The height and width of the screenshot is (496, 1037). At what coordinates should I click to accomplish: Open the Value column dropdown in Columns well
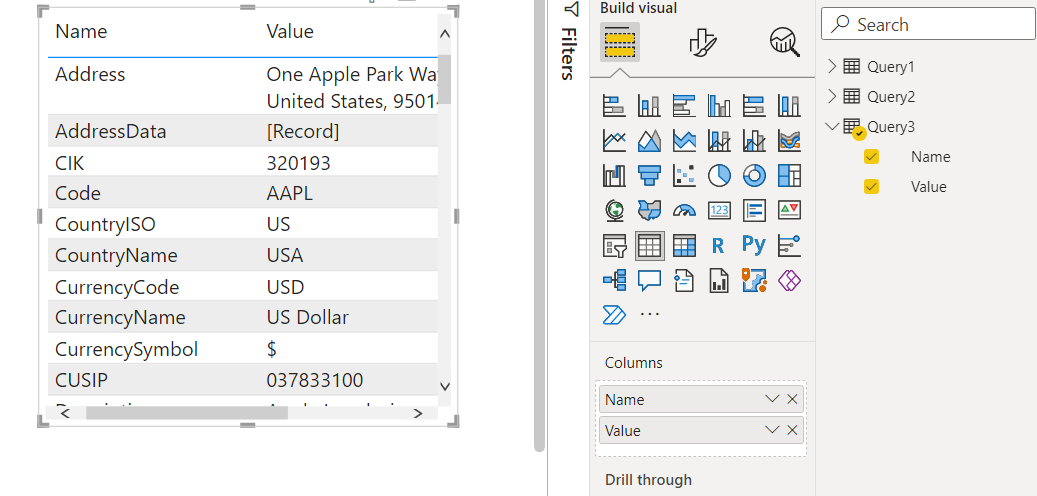pyautogui.click(x=772, y=430)
